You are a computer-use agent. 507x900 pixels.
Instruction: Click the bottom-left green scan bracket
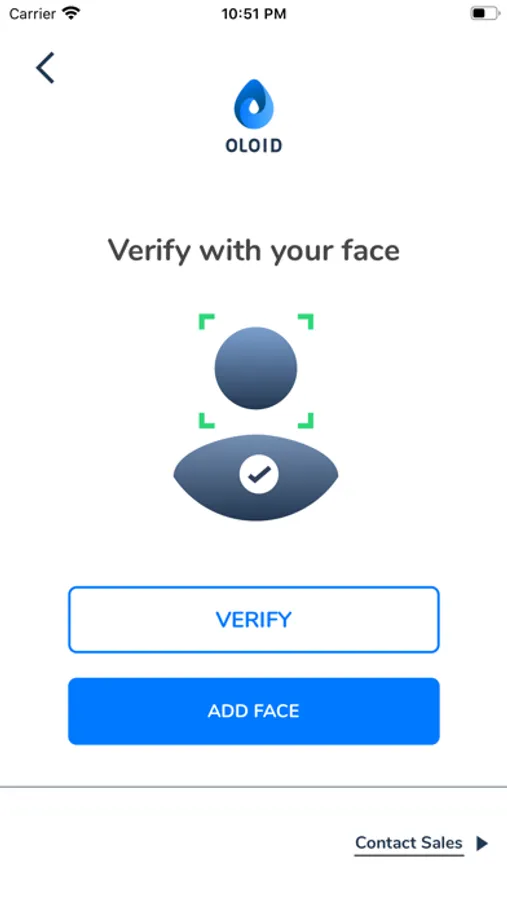click(x=207, y=420)
